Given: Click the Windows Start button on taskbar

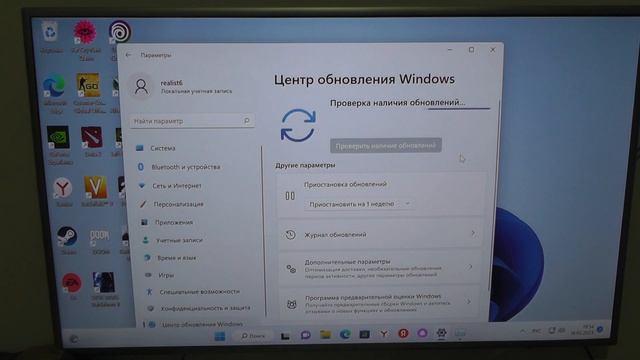Looking at the screenshot, I should [x=220, y=336].
